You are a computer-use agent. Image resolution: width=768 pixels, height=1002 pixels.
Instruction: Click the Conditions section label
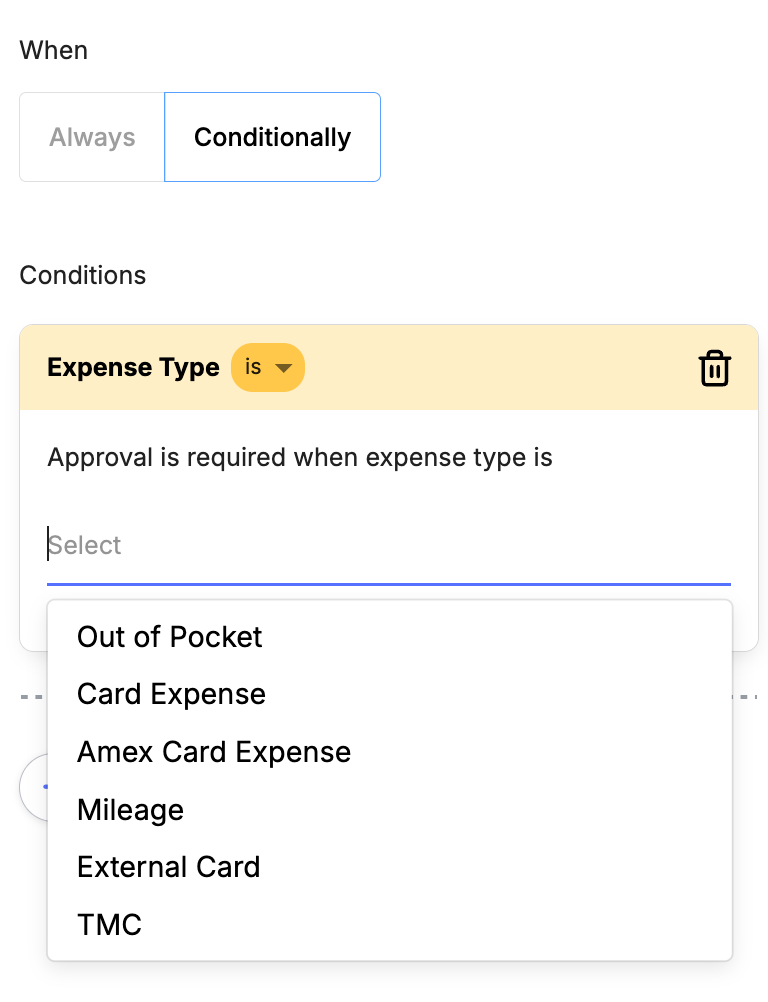[x=82, y=275]
